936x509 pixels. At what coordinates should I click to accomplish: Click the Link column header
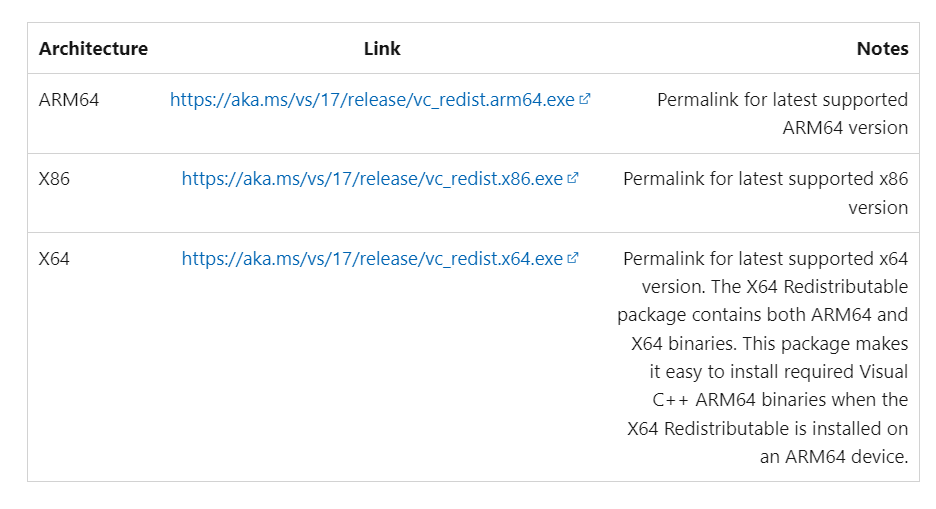click(x=382, y=49)
